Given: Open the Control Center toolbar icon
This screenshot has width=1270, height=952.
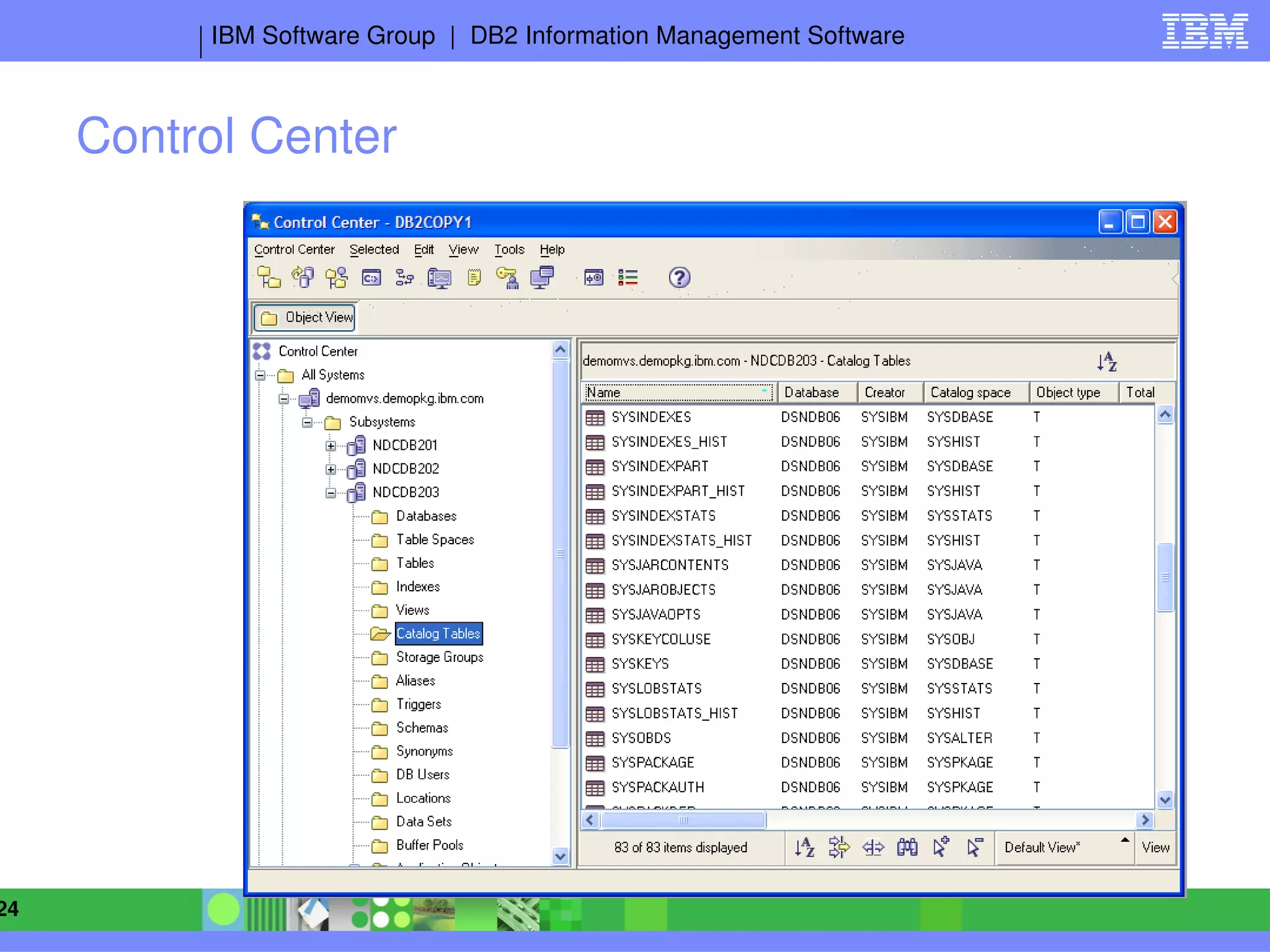Looking at the screenshot, I should (x=269, y=277).
